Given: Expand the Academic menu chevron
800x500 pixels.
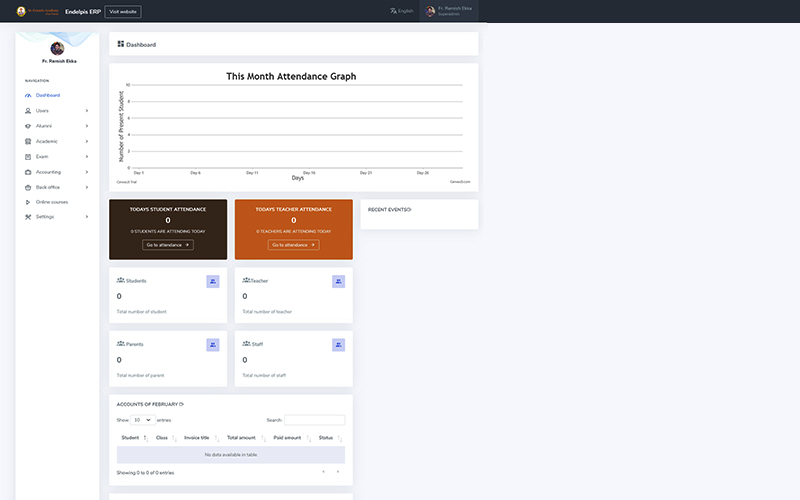Looking at the screenshot, I should pyautogui.click(x=87, y=141).
